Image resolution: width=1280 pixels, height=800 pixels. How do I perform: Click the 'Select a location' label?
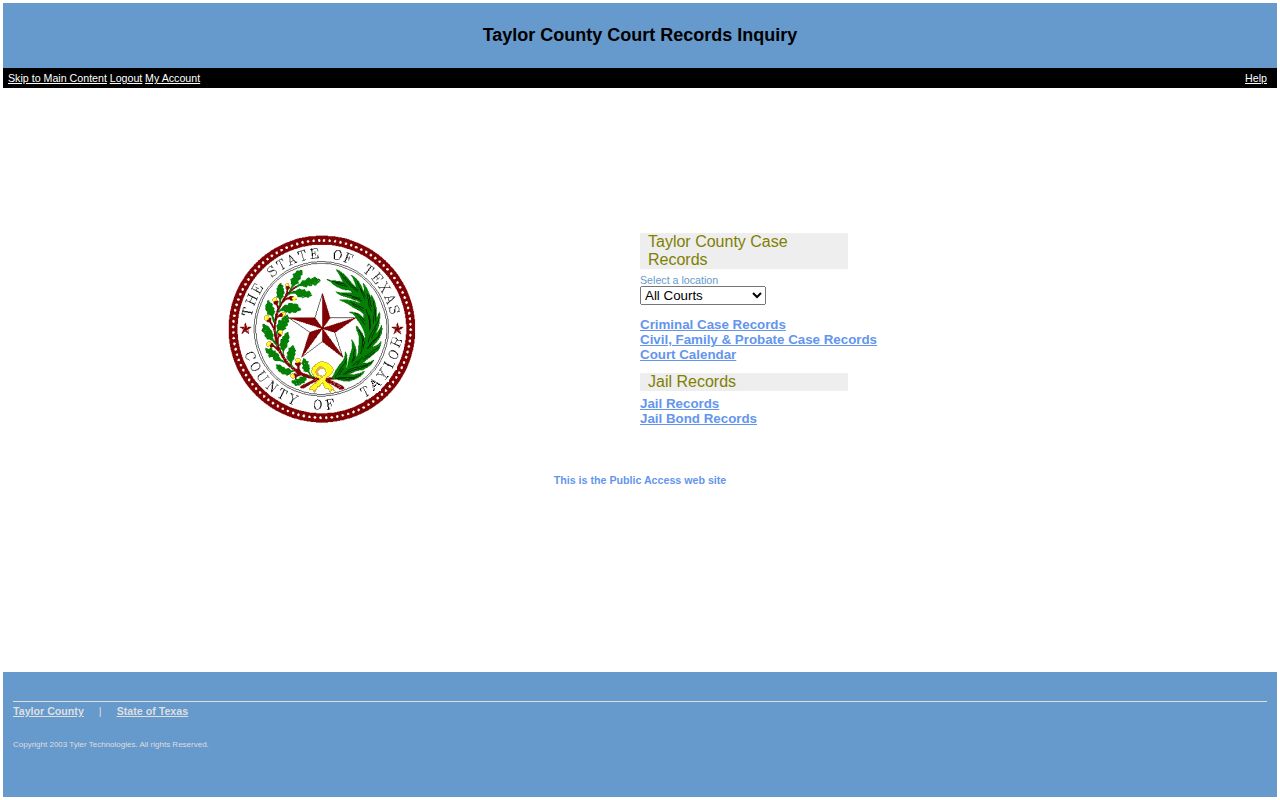(679, 280)
